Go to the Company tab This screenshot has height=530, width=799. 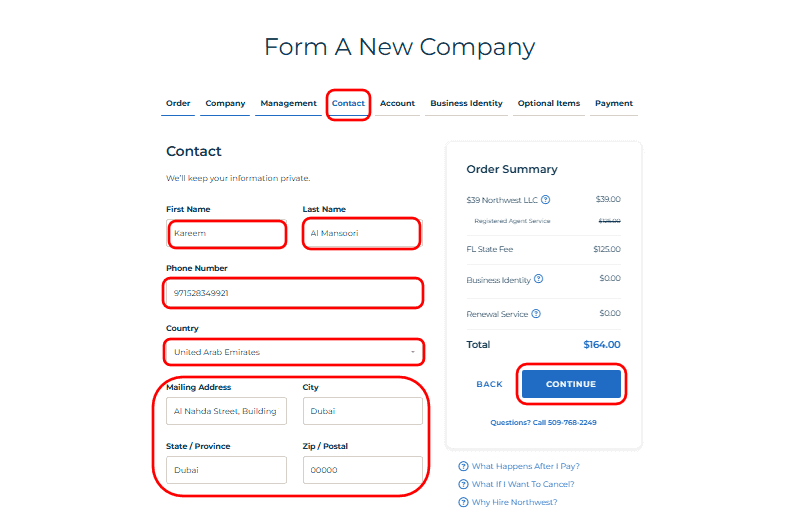click(225, 104)
